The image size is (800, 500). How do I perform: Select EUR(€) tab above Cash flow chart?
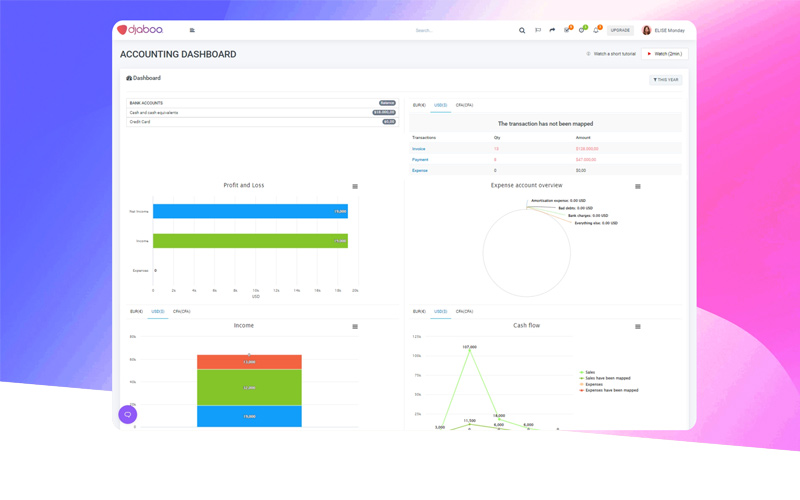tap(419, 311)
